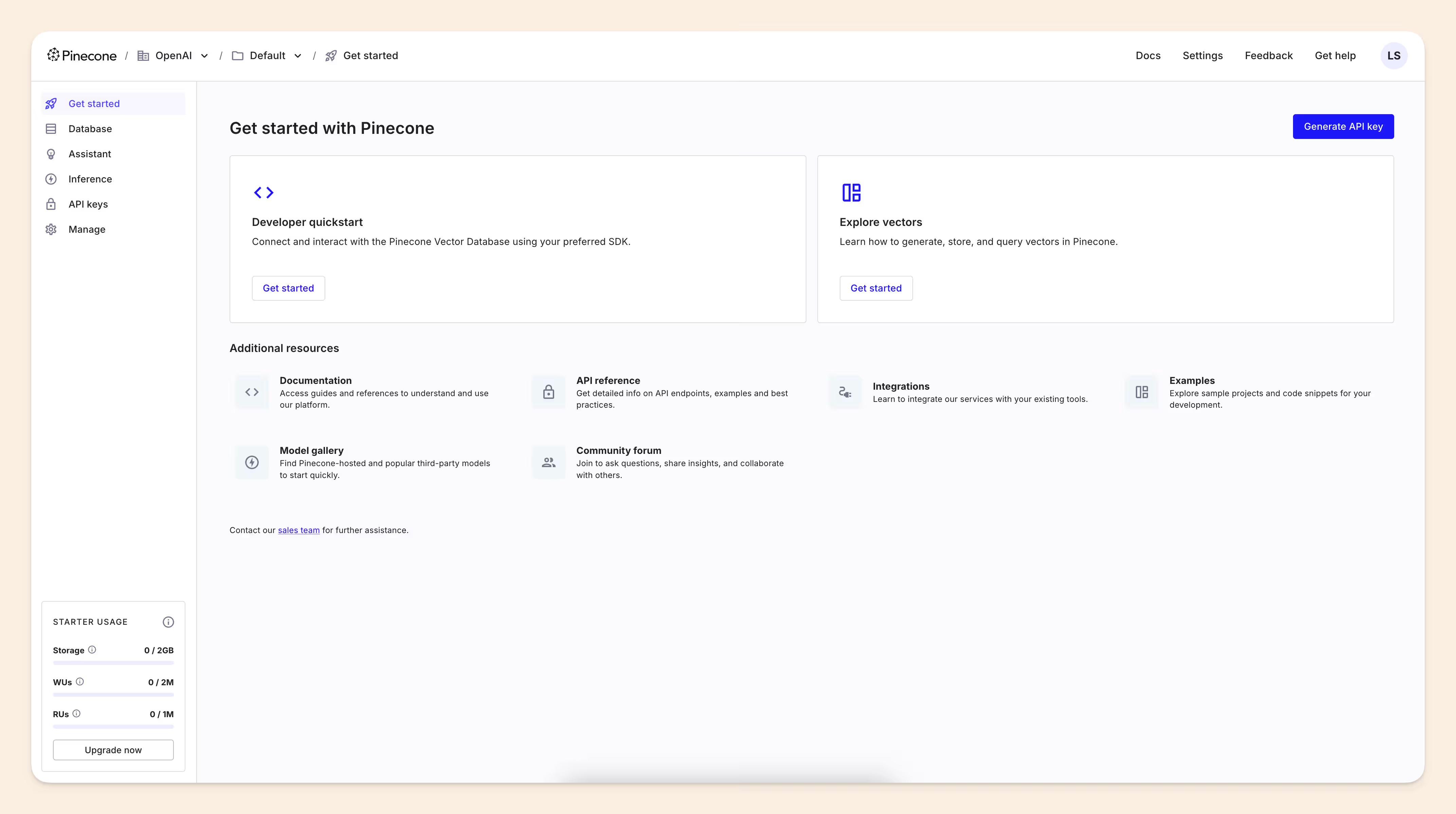Image resolution: width=1456 pixels, height=814 pixels.
Task: Click the Additional resources heading
Action: click(284, 348)
